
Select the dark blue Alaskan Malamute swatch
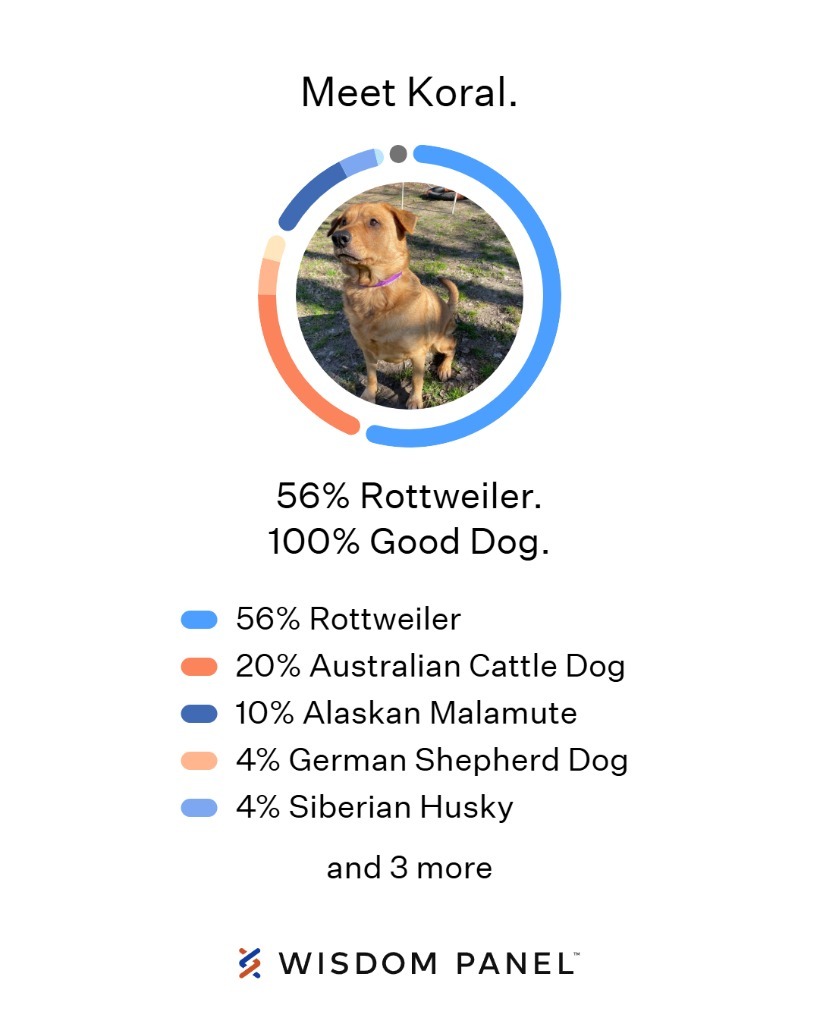click(x=199, y=713)
